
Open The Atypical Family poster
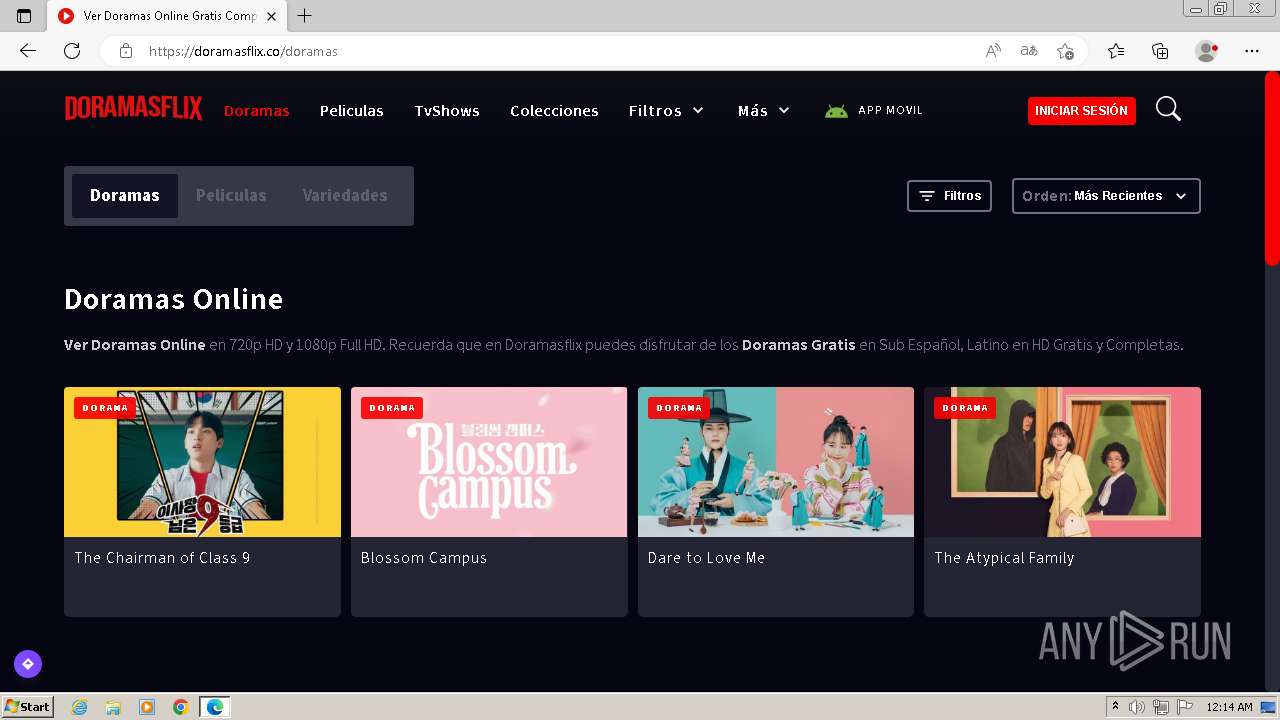[1062, 462]
